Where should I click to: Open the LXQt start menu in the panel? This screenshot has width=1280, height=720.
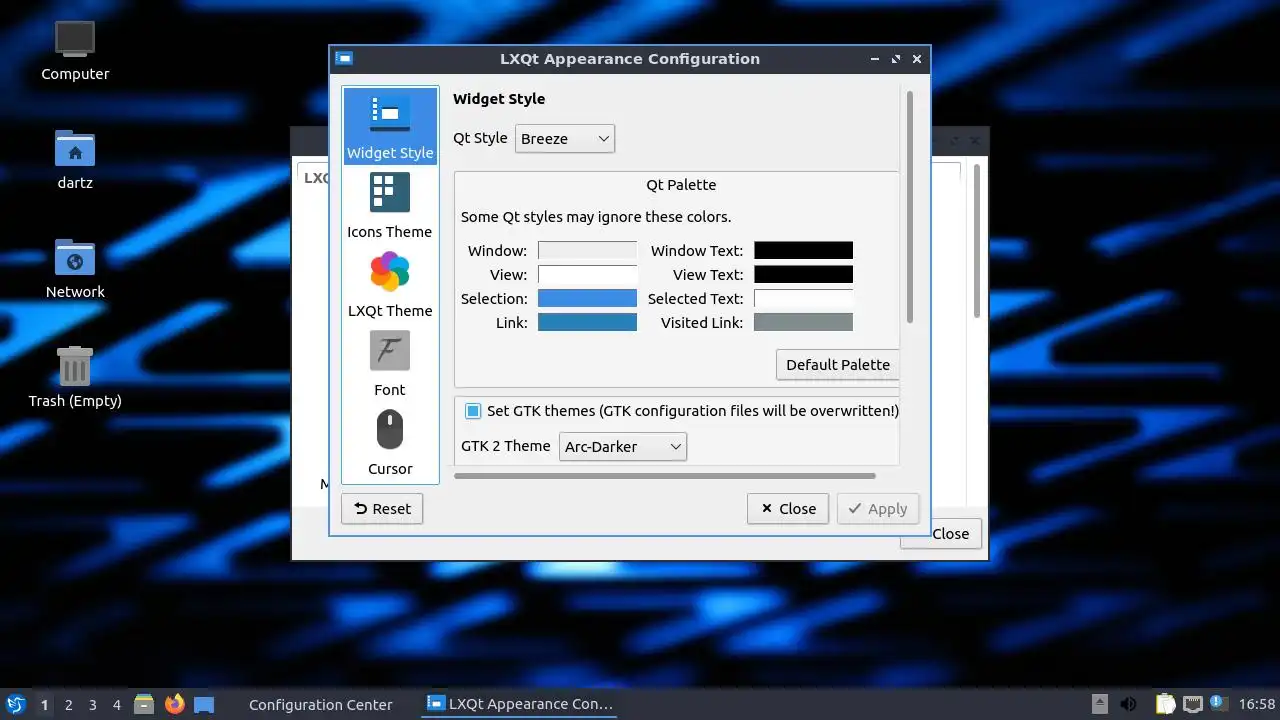[x=15, y=704]
